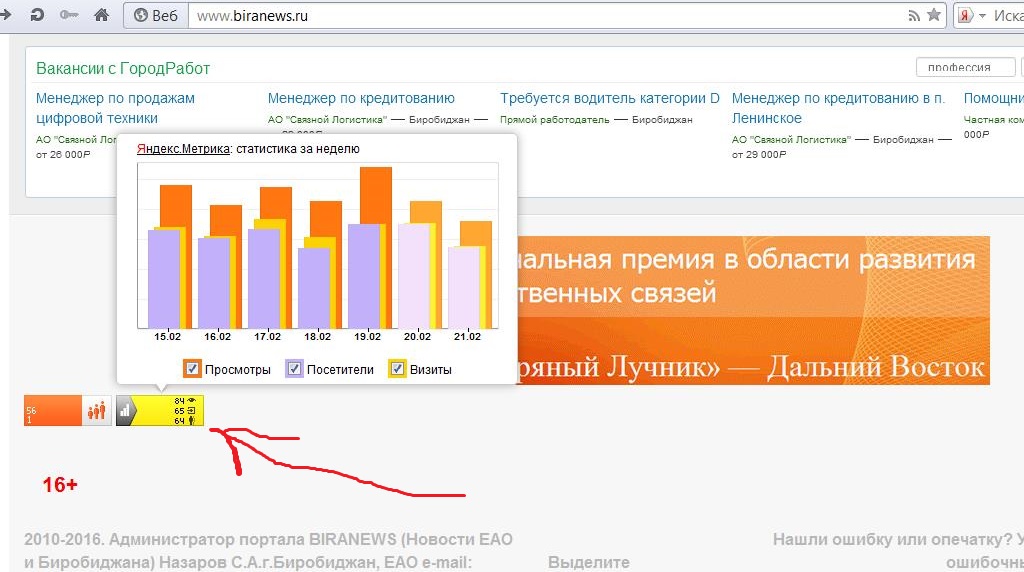Click salary text от 26 000₽

pyautogui.click(x=63, y=154)
